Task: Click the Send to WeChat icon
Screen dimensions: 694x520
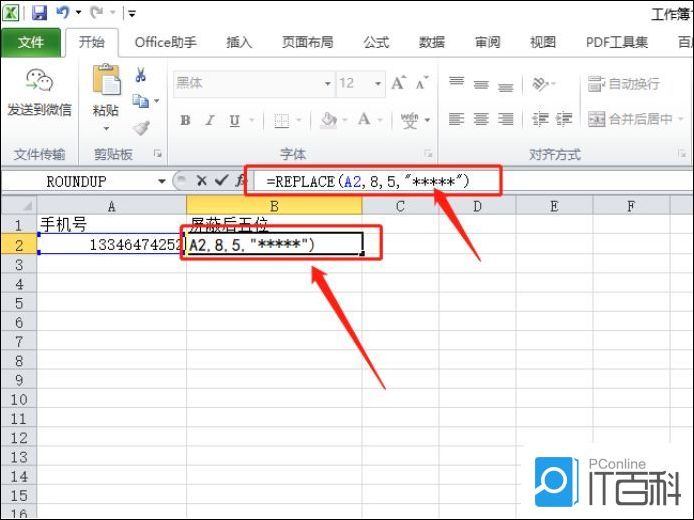Action: (x=39, y=81)
